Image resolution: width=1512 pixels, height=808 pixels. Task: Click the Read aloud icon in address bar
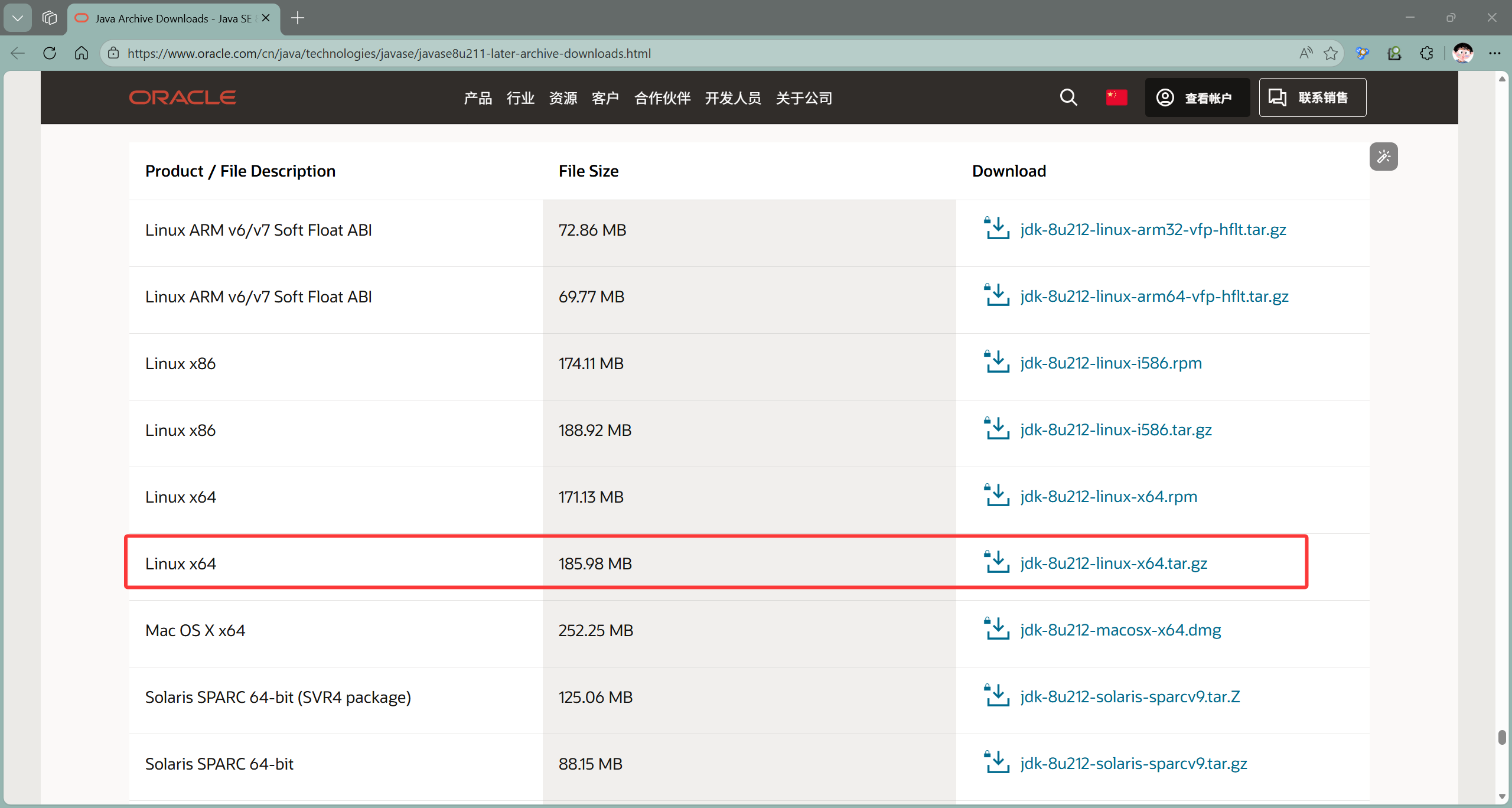click(1306, 53)
